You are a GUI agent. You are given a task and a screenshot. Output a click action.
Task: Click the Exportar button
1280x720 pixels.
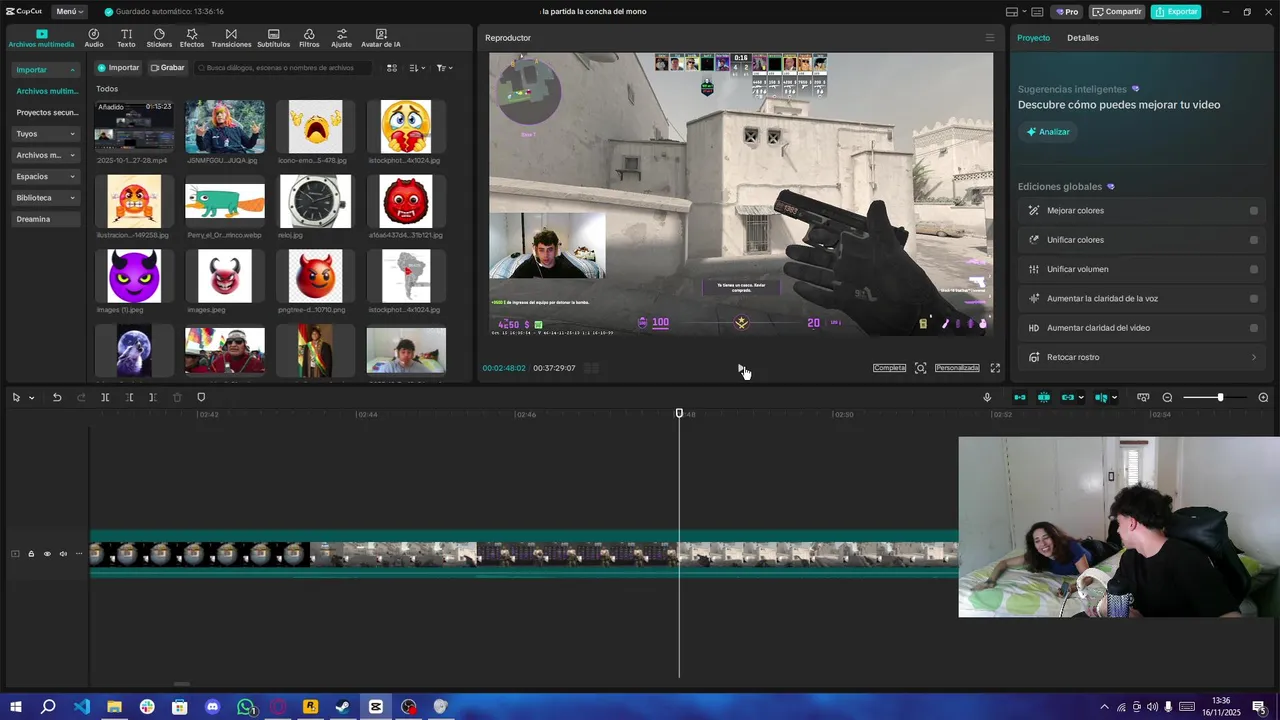coord(1176,12)
